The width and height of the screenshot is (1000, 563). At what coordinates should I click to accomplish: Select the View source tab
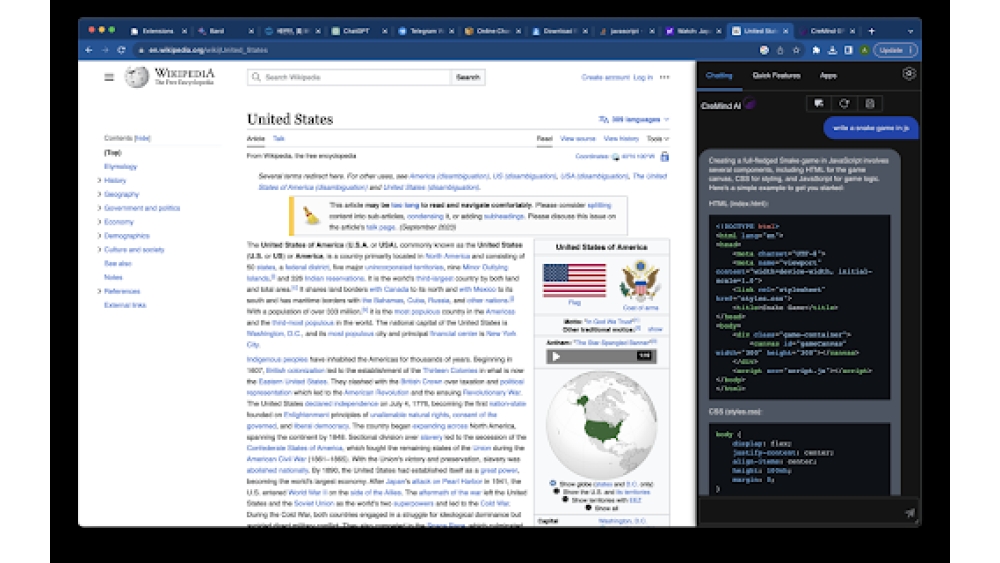tap(578, 138)
